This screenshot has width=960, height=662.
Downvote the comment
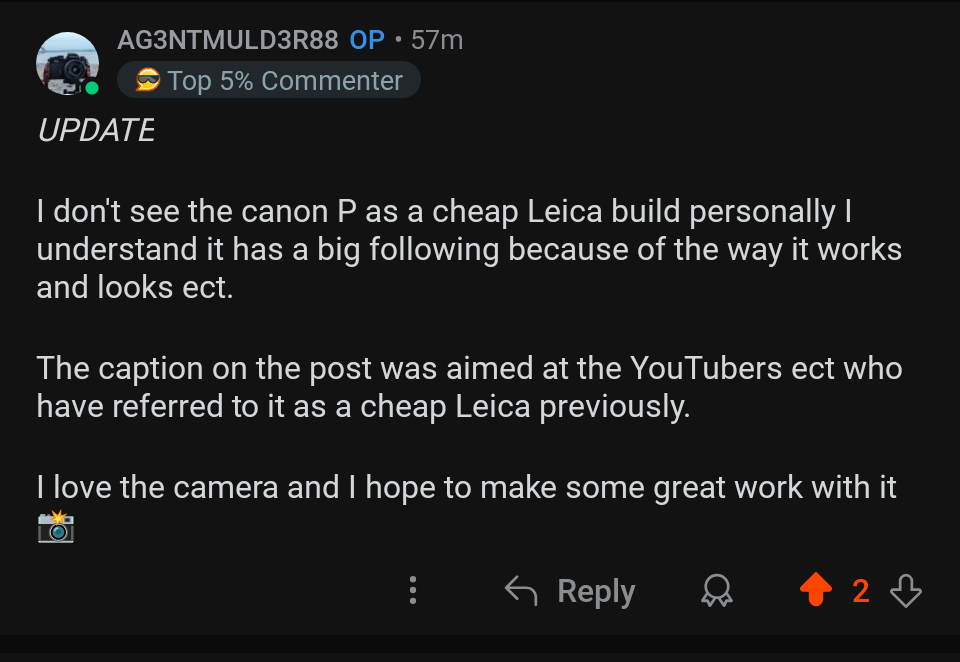[x=905, y=590]
